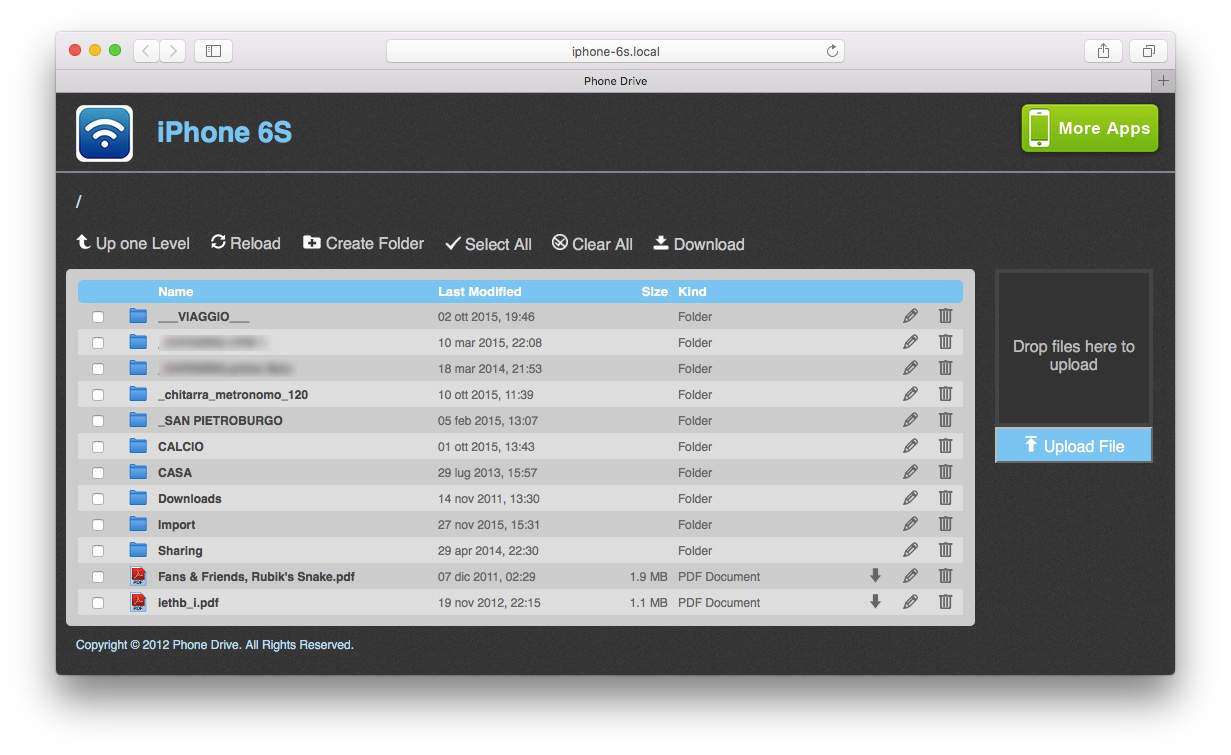This screenshot has height=755, width=1231.
Task: Switch to the Phone Drive tab
Action: pyautogui.click(x=614, y=81)
